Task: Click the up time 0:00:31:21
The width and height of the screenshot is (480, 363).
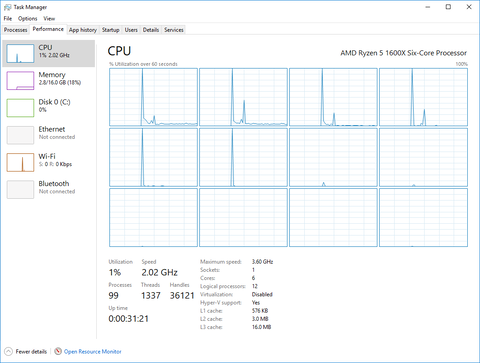Action: 128,319
